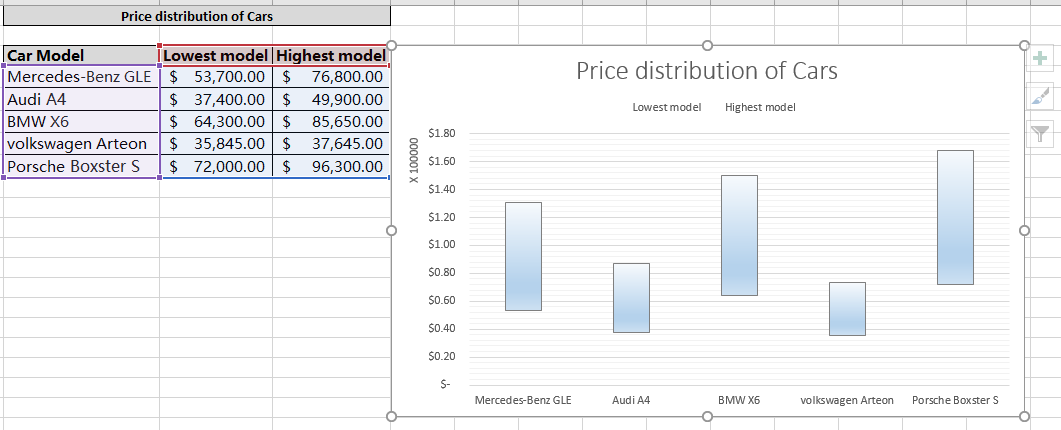Click the 'Audi A4' horizontal axis label
The height and width of the screenshot is (430, 1061).
coord(631,400)
